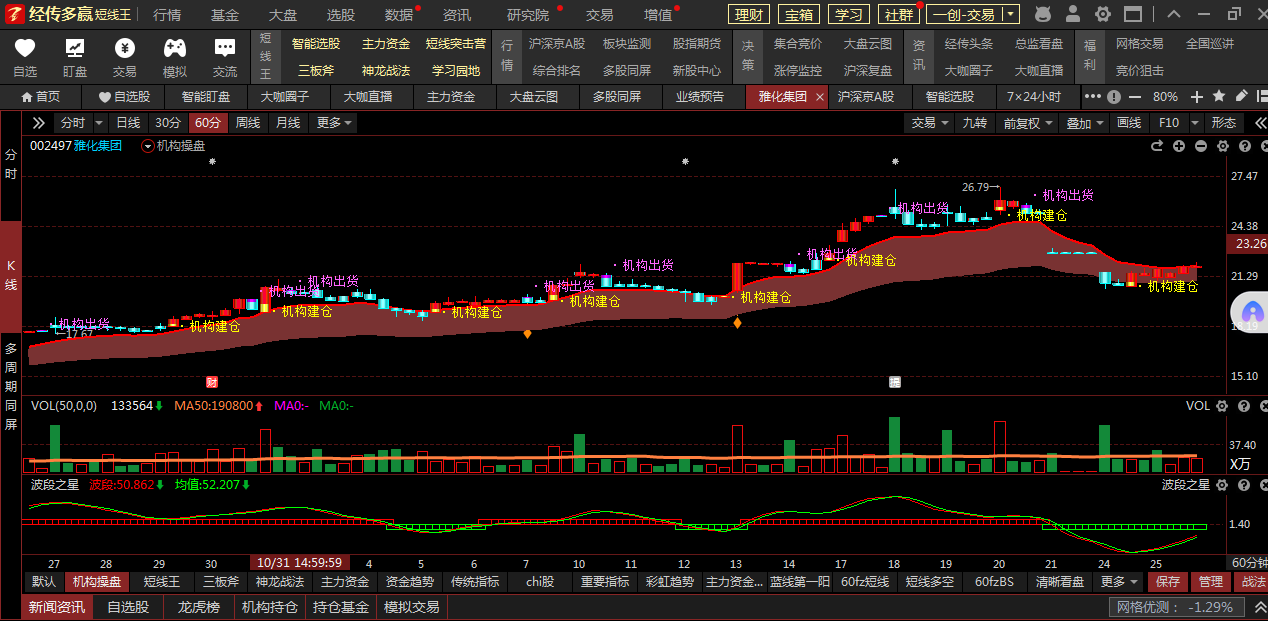Click the 交易 yen coin icon
Viewport: 1268px width, 621px height.
tap(125, 48)
